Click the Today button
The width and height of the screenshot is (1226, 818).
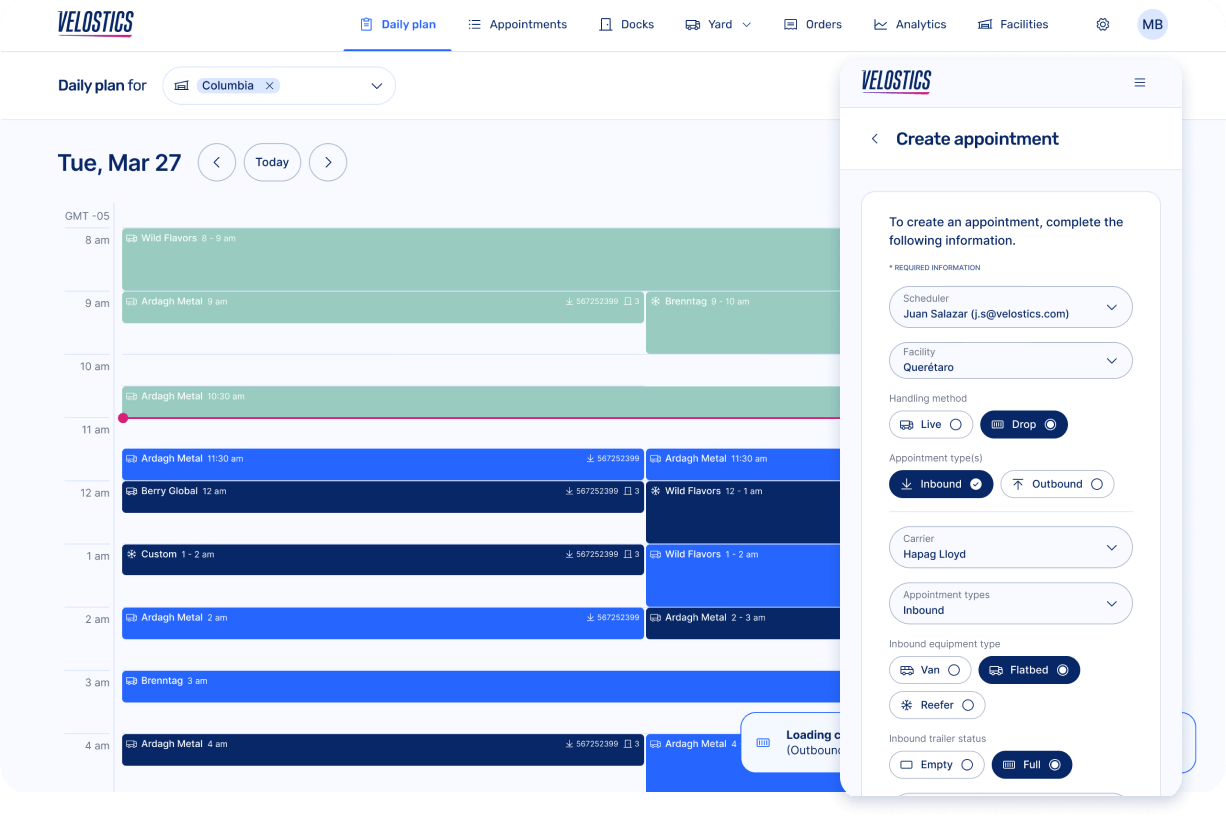click(272, 162)
